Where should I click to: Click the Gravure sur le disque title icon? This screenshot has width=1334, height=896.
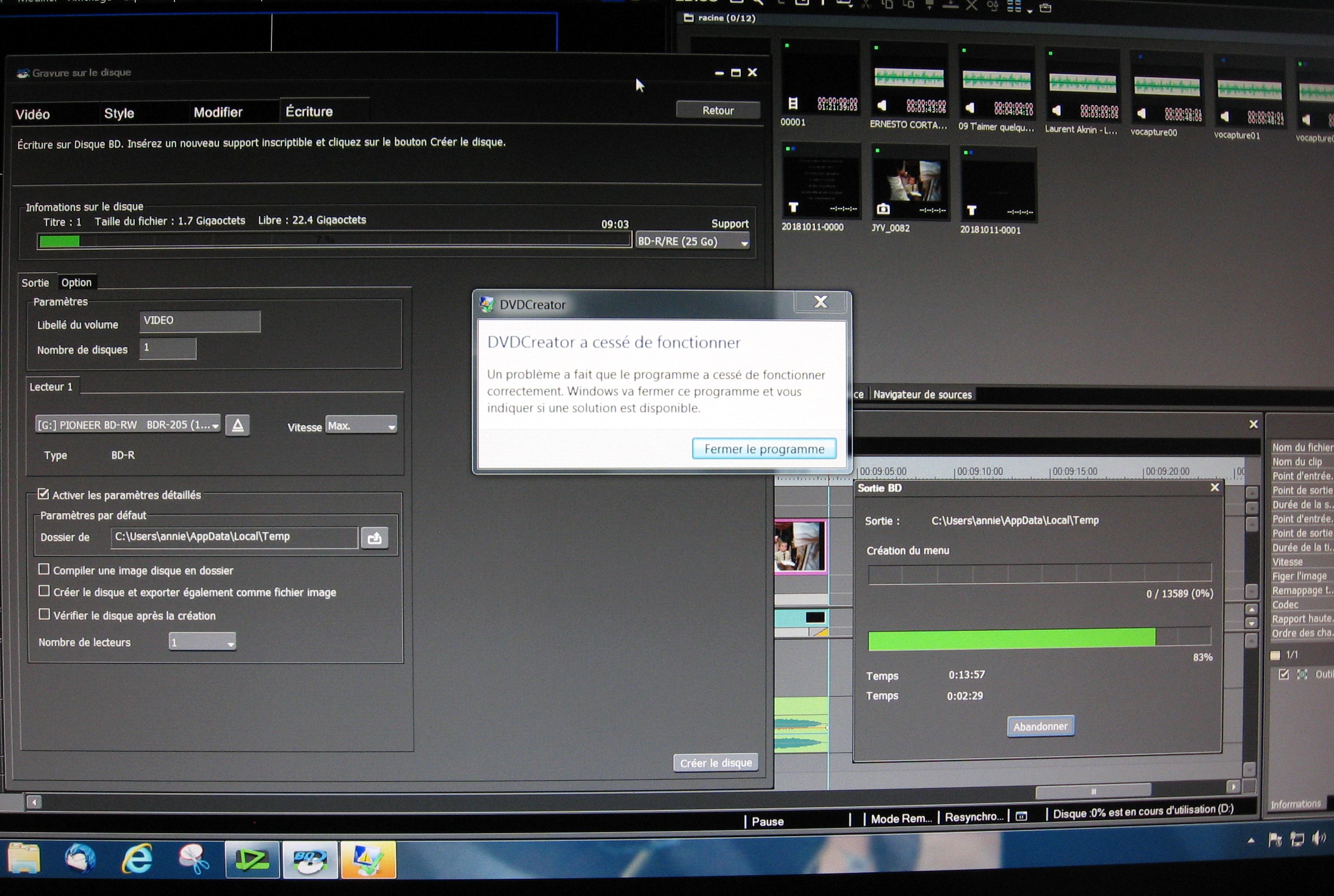pos(23,73)
